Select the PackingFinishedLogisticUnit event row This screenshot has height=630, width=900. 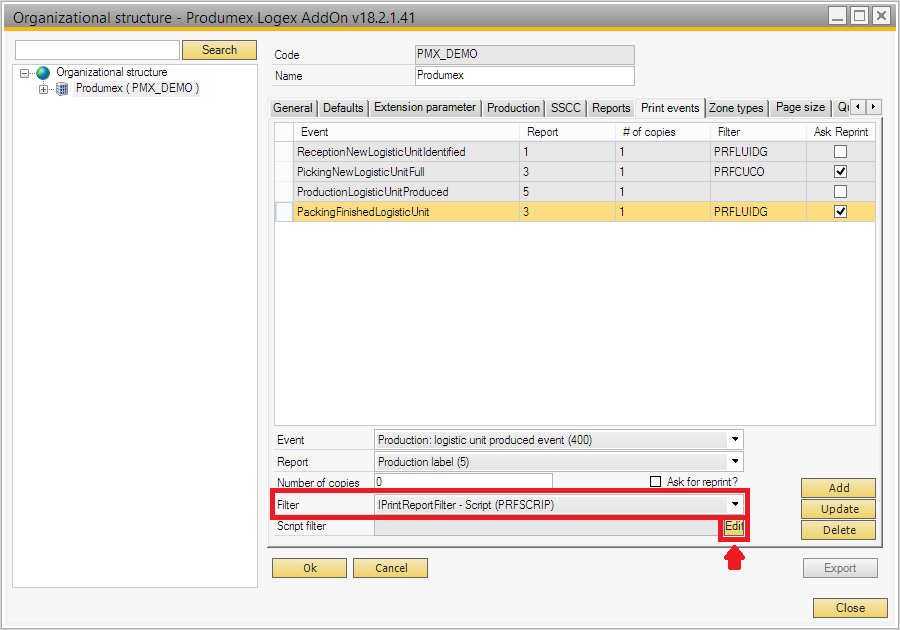(x=575, y=212)
